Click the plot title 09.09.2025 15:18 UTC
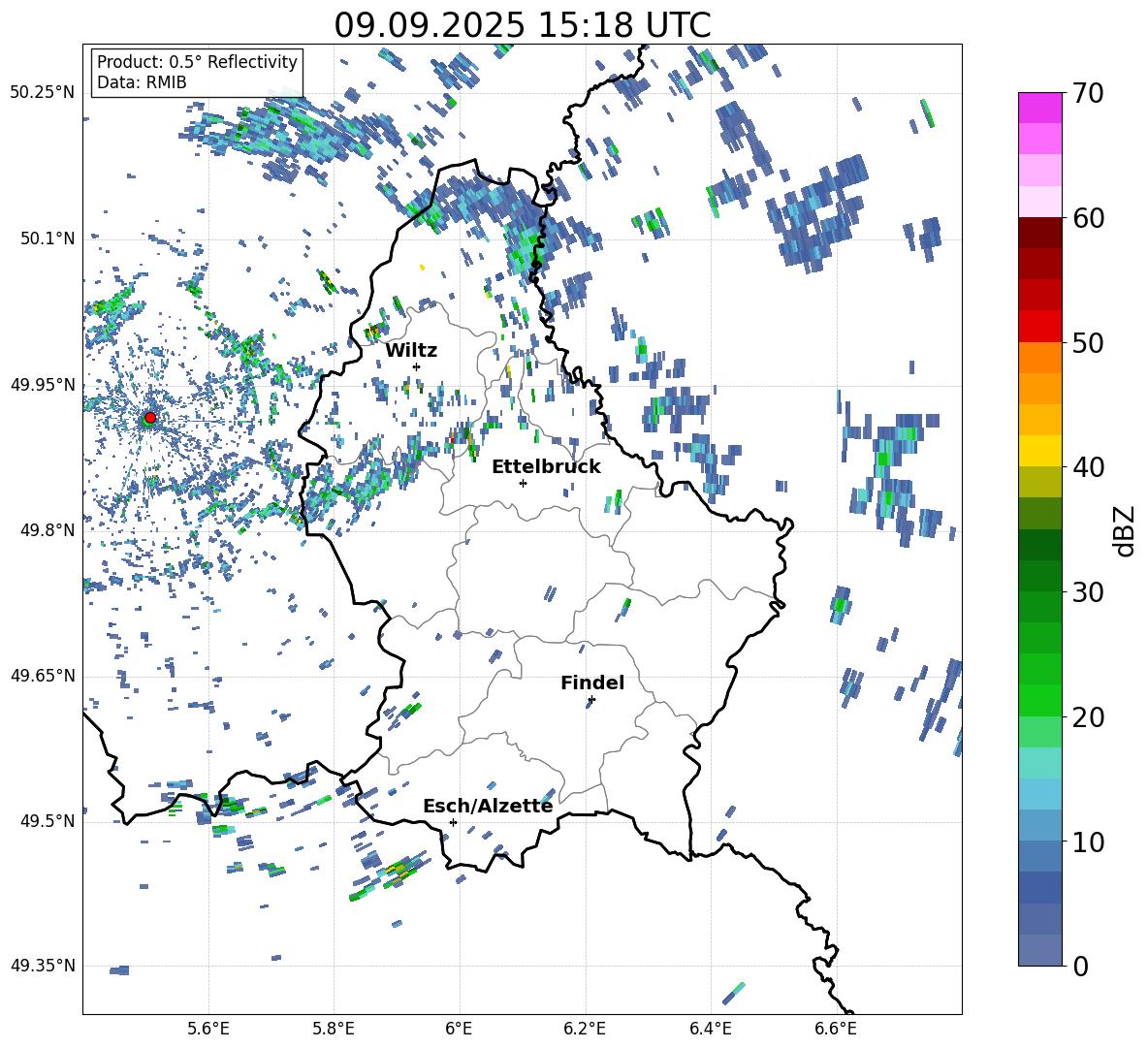This screenshot has width=1148, height=1048. pyautogui.click(x=523, y=25)
